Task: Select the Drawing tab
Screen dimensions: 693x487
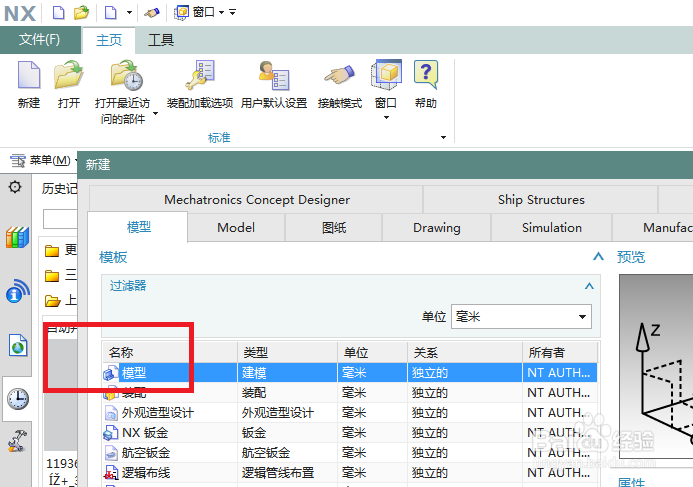Action: [437, 228]
